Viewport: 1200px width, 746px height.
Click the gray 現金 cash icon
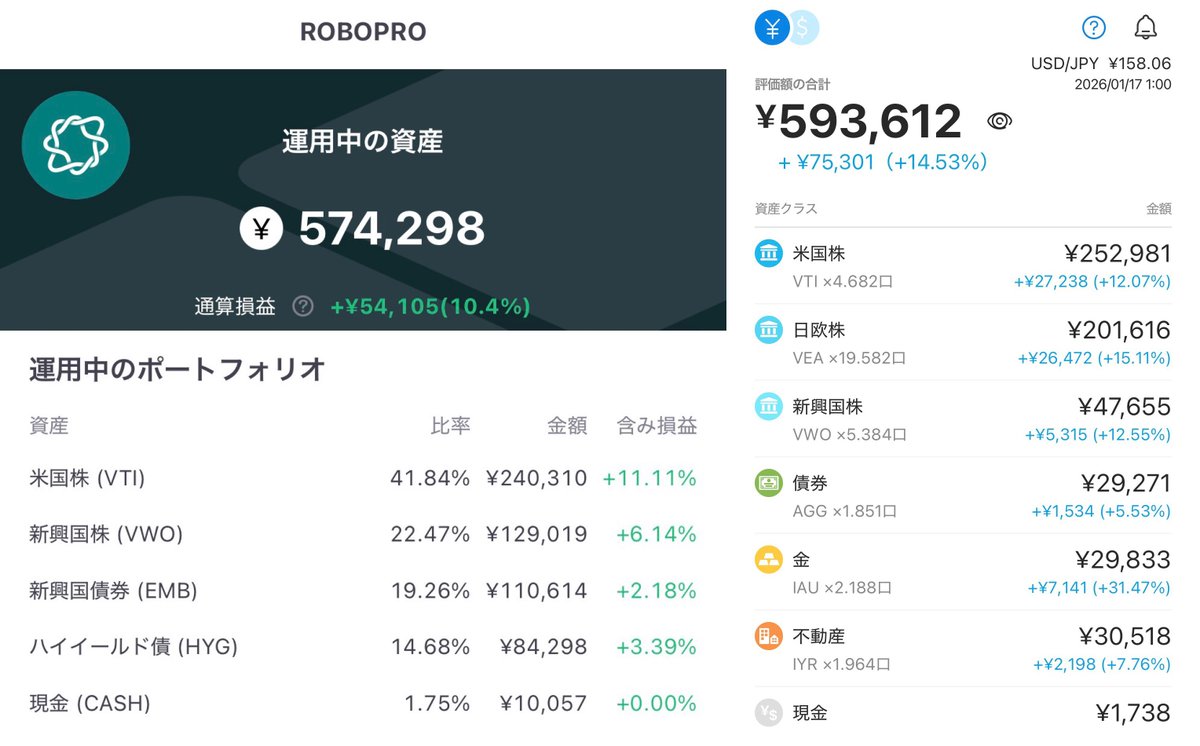coord(768,712)
